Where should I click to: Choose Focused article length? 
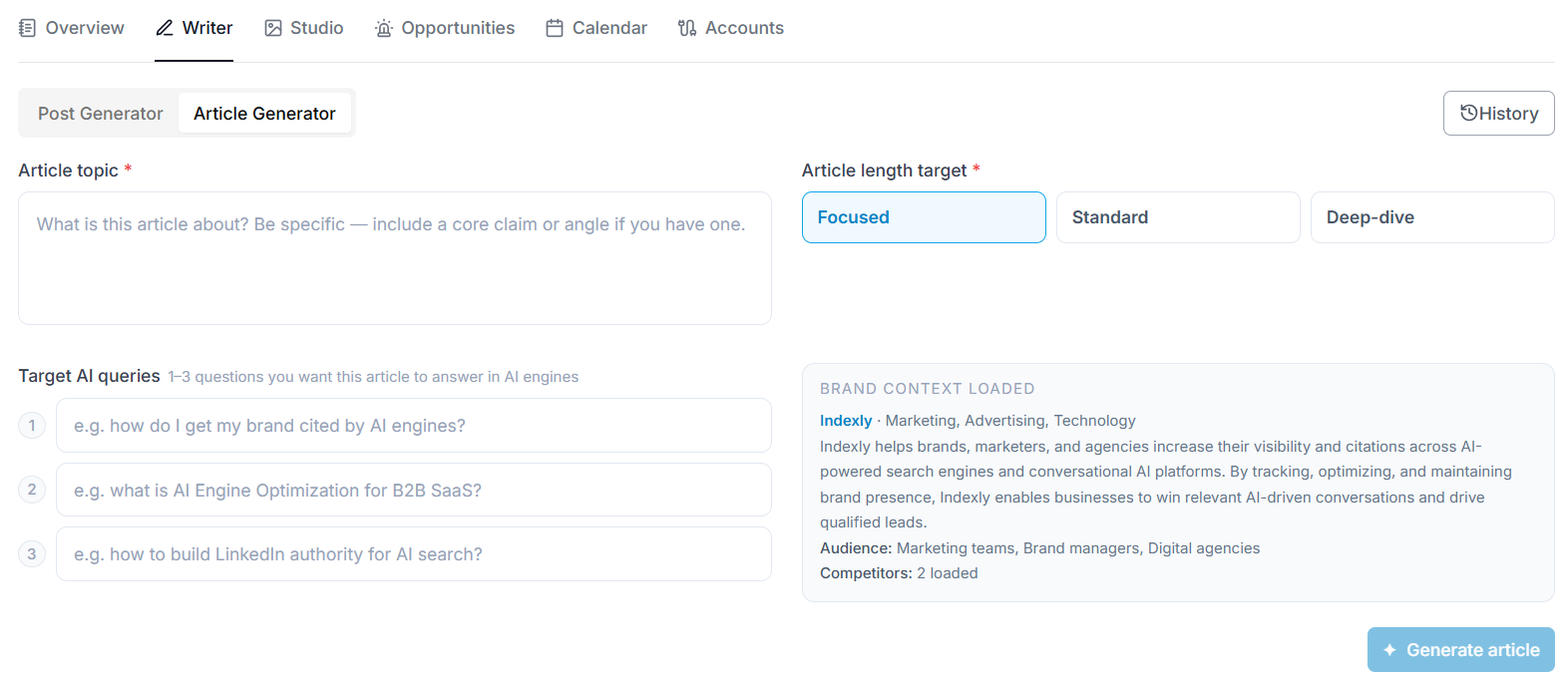coord(924,217)
